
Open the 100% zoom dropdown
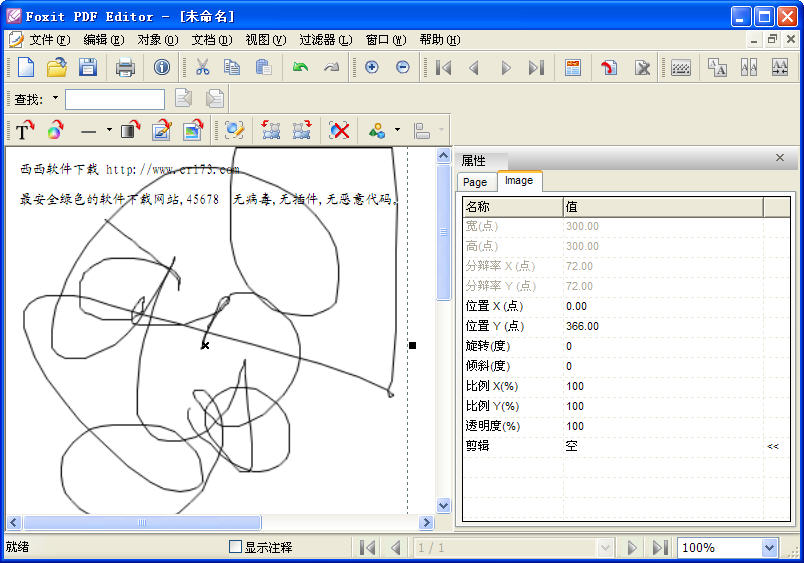click(769, 547)
